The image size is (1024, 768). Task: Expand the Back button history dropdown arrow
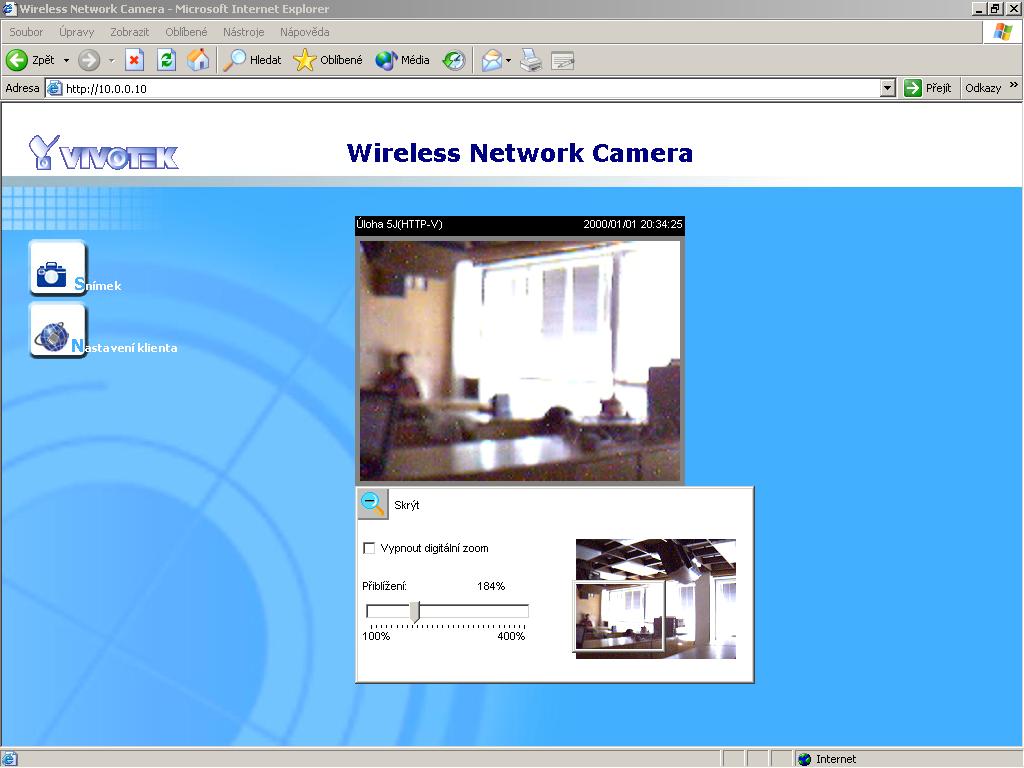tap(66, 60)
